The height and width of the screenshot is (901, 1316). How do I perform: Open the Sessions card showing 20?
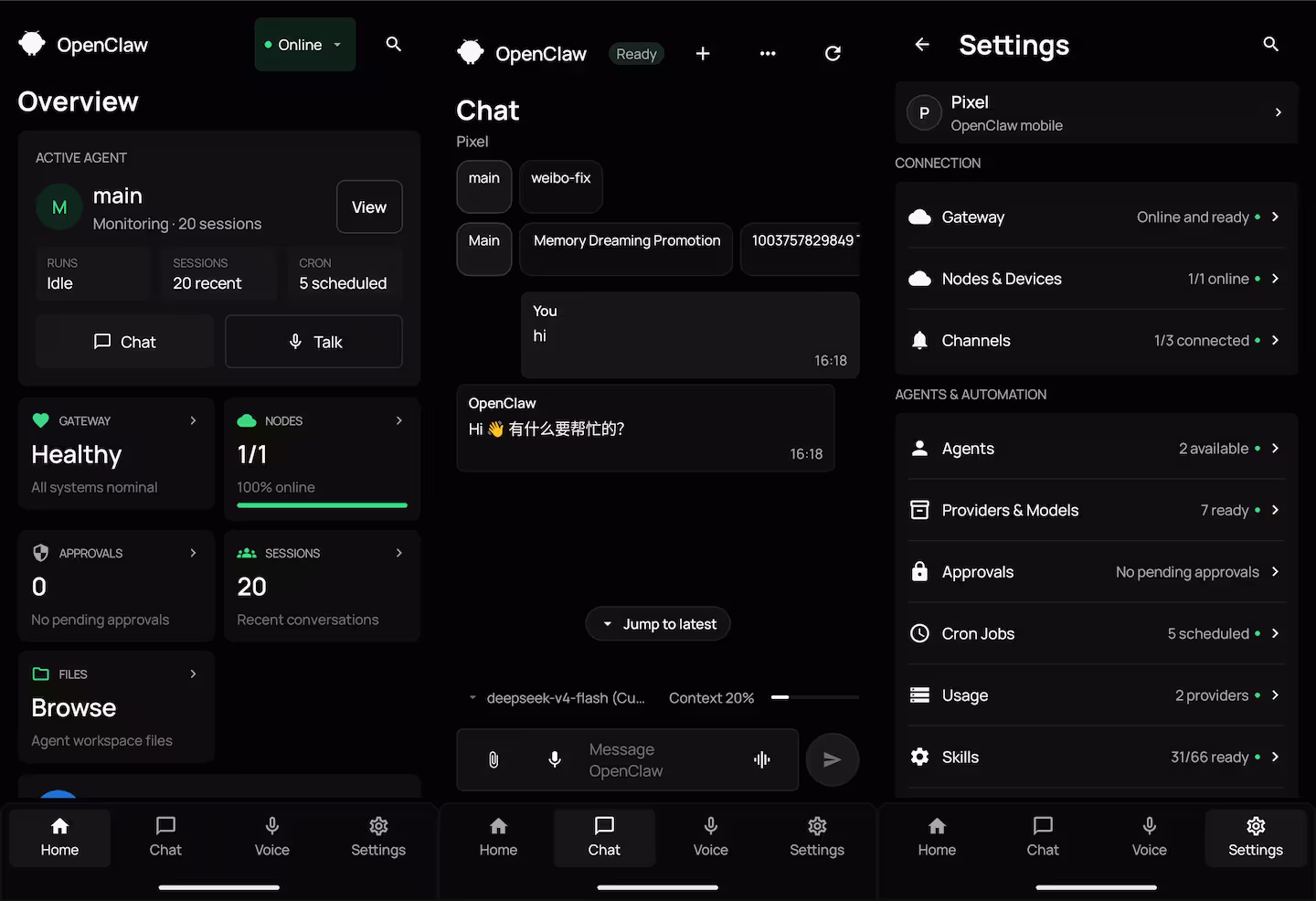tap(322, 586)
